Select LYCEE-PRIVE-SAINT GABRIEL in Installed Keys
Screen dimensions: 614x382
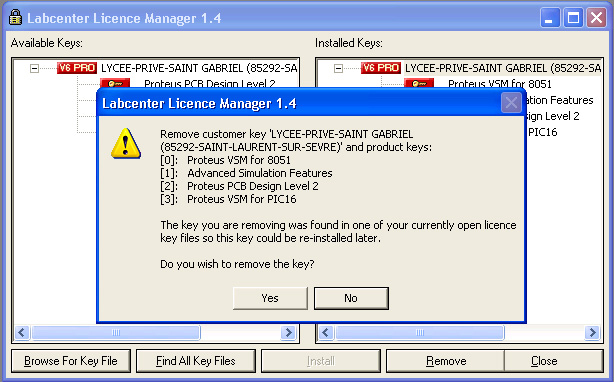coord(503,68)
